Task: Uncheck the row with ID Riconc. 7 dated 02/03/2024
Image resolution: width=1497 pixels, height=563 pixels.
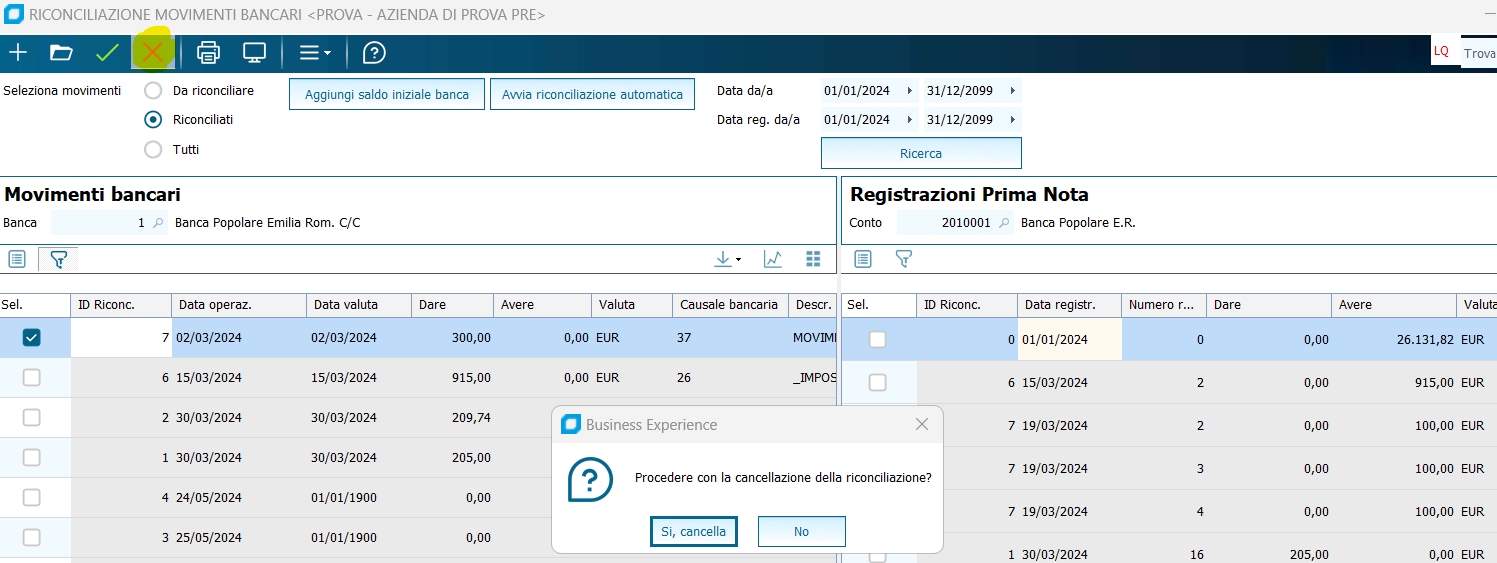Action: [32, 338]
